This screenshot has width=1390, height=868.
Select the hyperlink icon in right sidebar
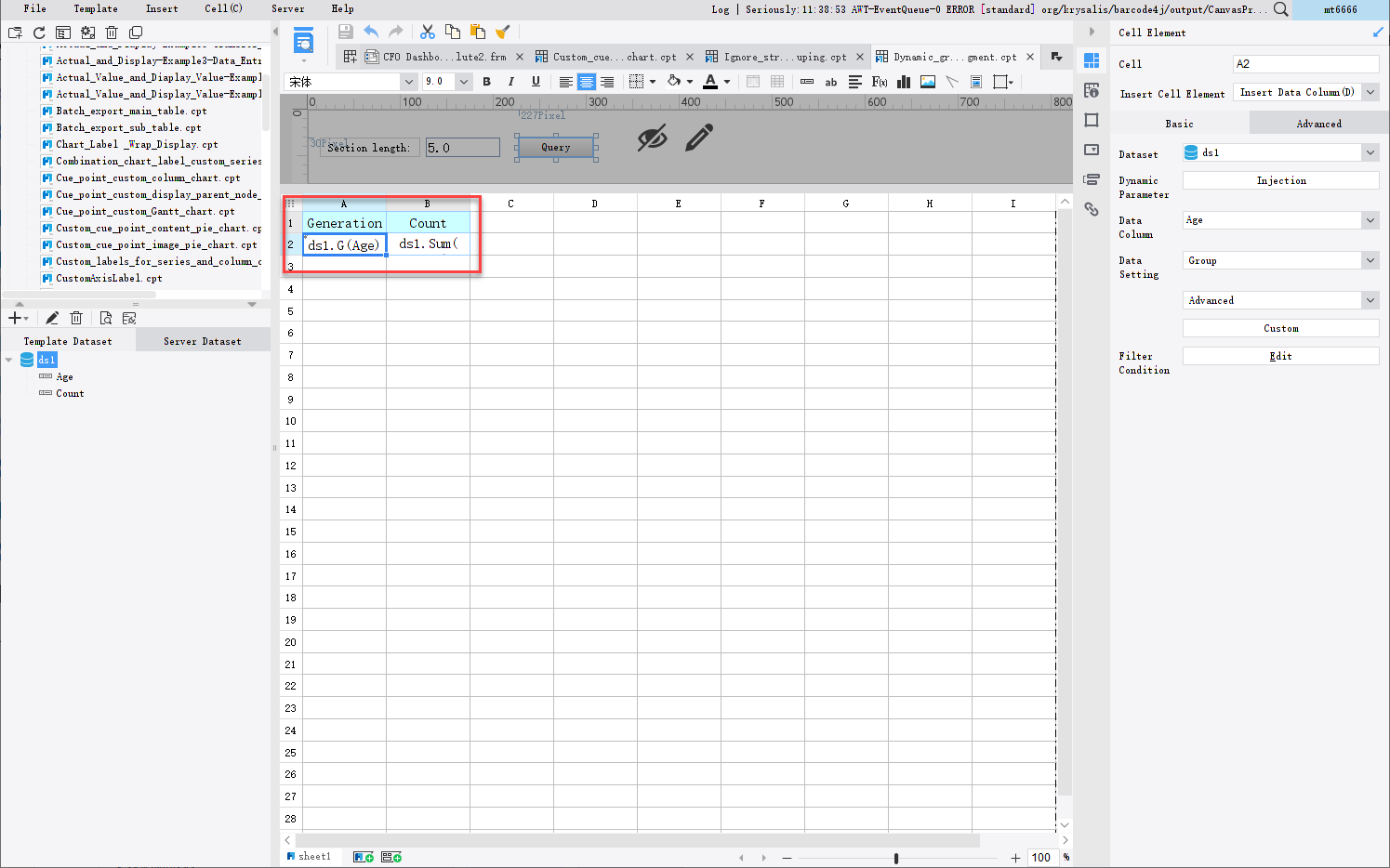click(x=1092, y=209)
